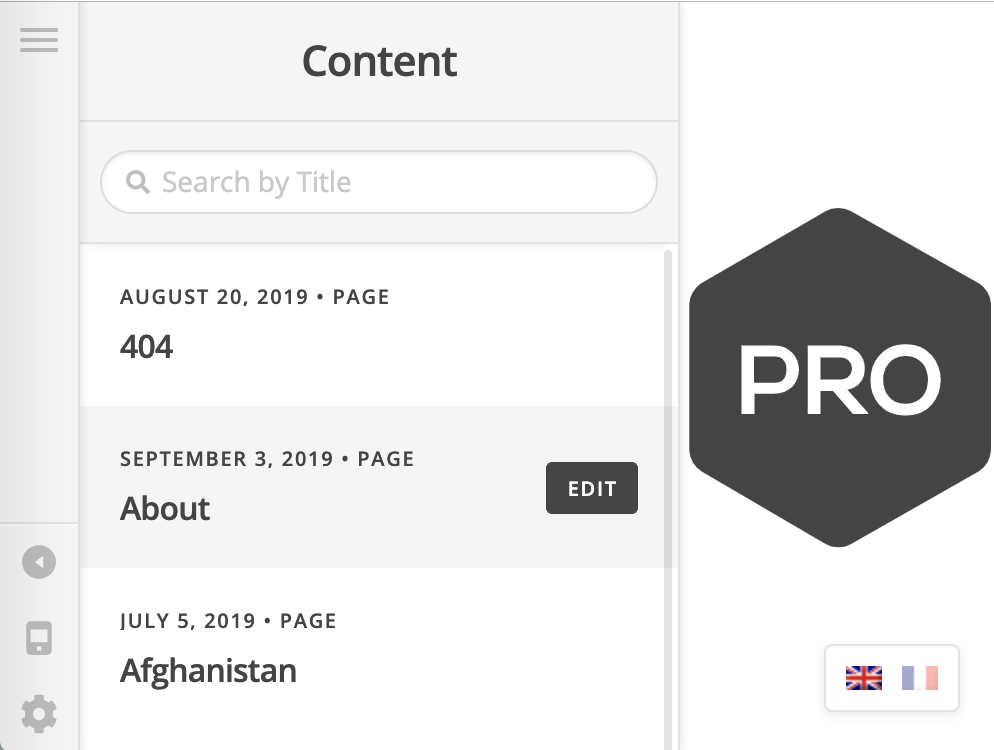The height and width of the screenshot is (750, 994).
Task: Open the hamburger menu icon
Action: pyautogui.click(x=39, y=40)
